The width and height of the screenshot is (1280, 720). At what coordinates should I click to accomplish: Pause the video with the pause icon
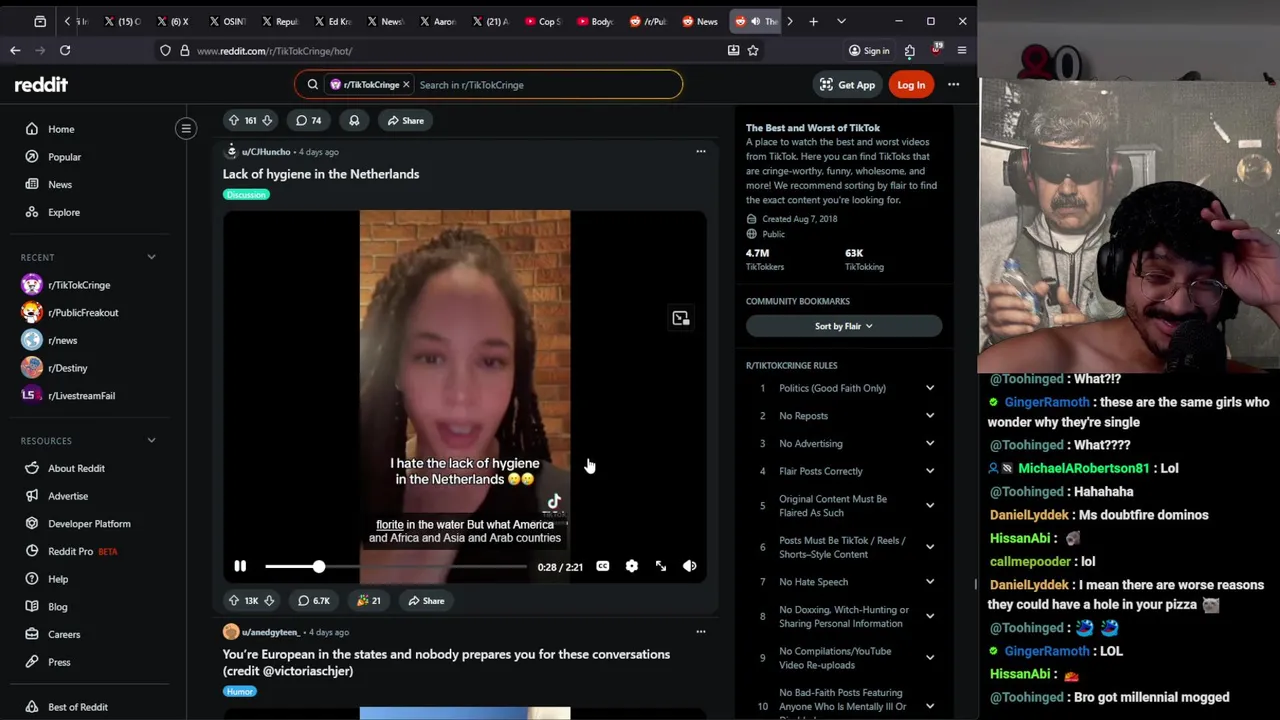tap(240, 567)
